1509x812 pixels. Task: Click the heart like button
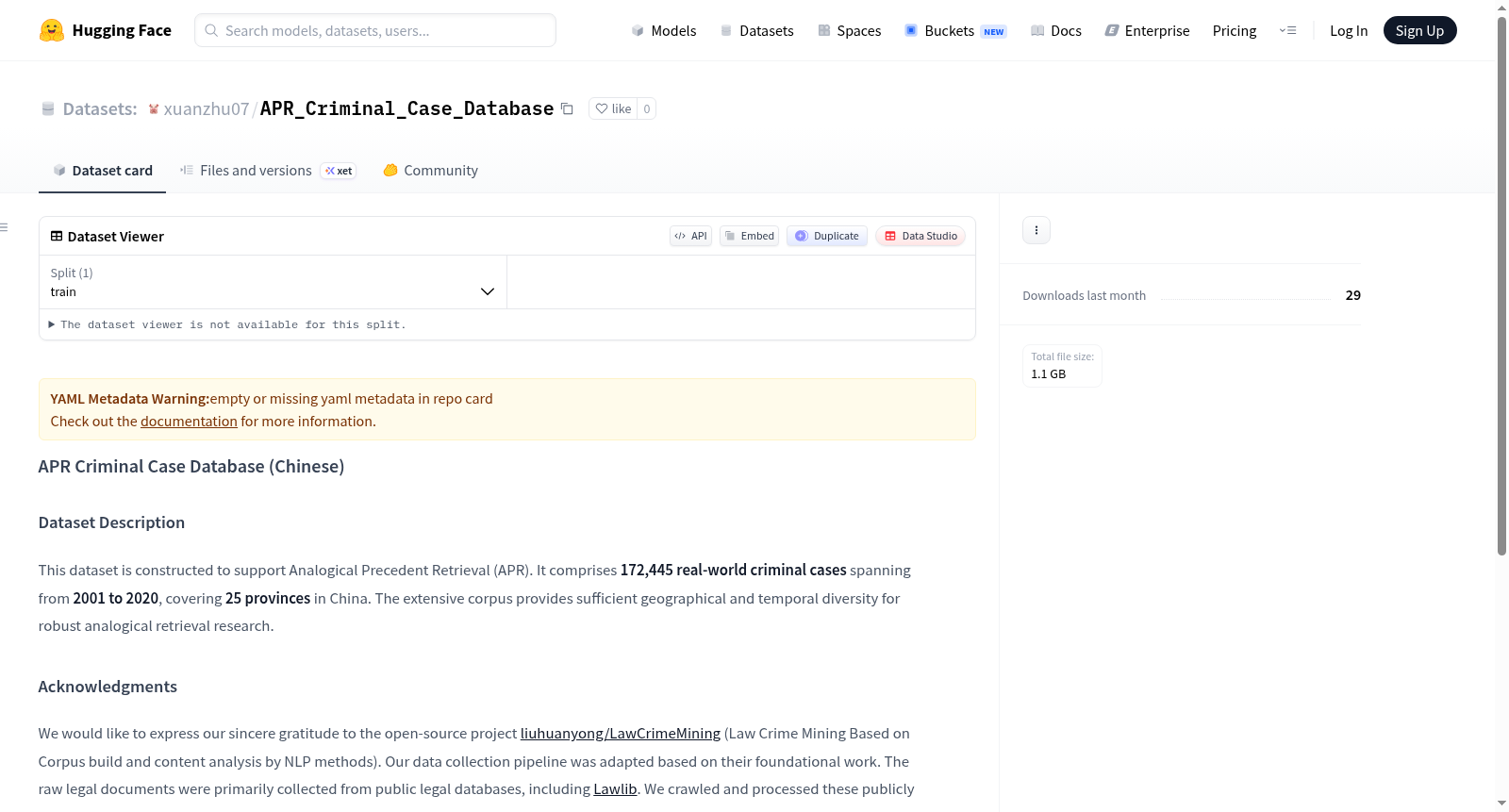[x=613, y=108]
